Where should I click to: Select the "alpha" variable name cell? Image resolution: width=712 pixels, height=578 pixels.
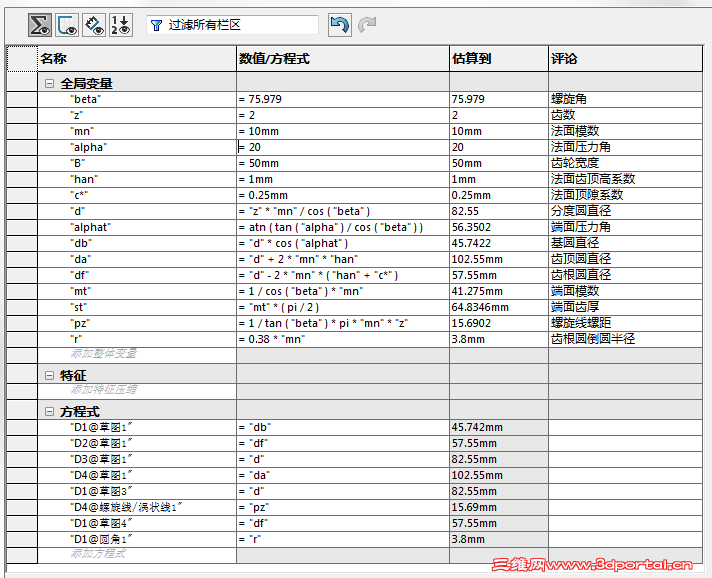click(x=137, y=148)
